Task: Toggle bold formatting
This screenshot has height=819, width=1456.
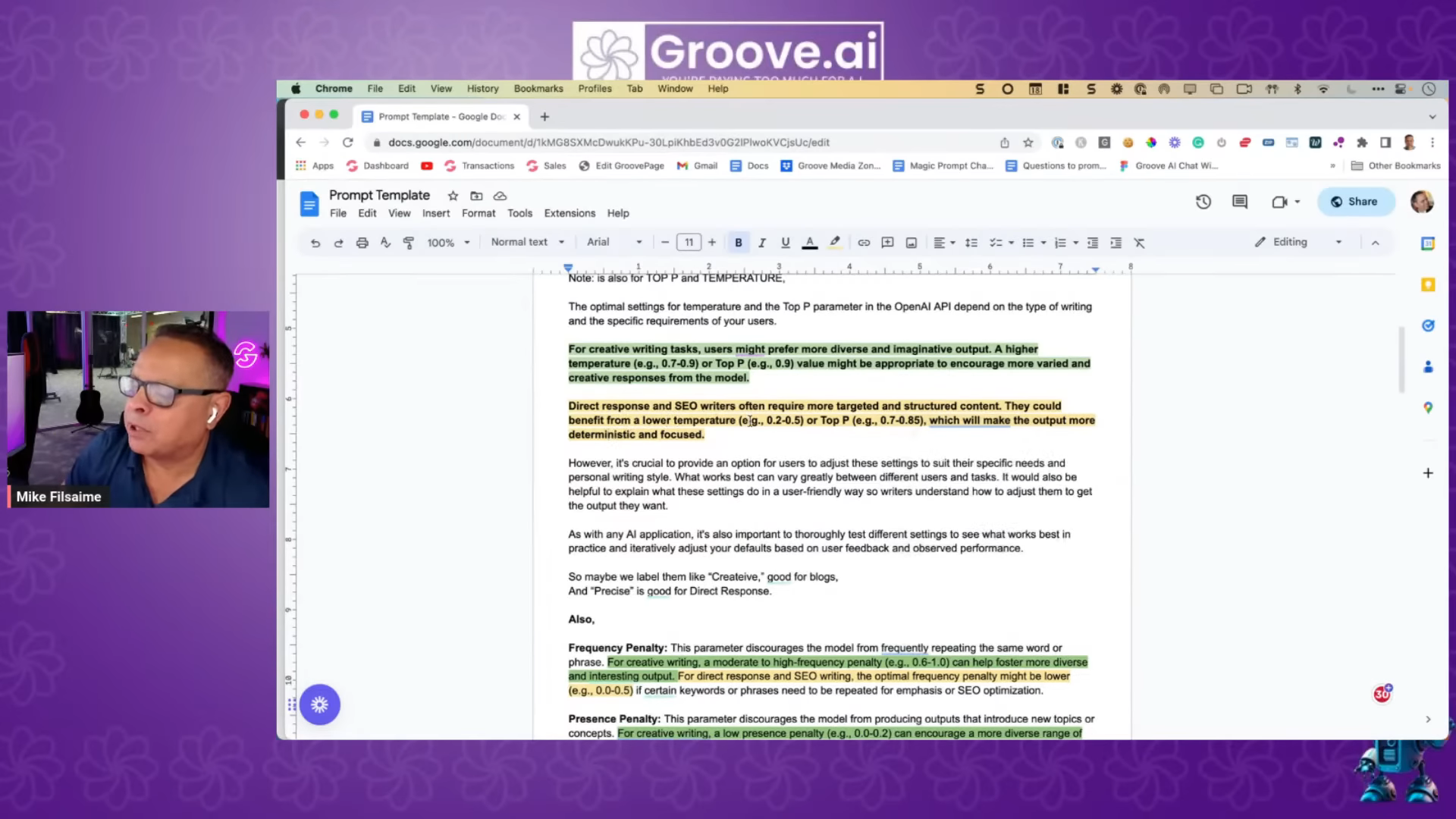Action: click(x=738, y=243)
